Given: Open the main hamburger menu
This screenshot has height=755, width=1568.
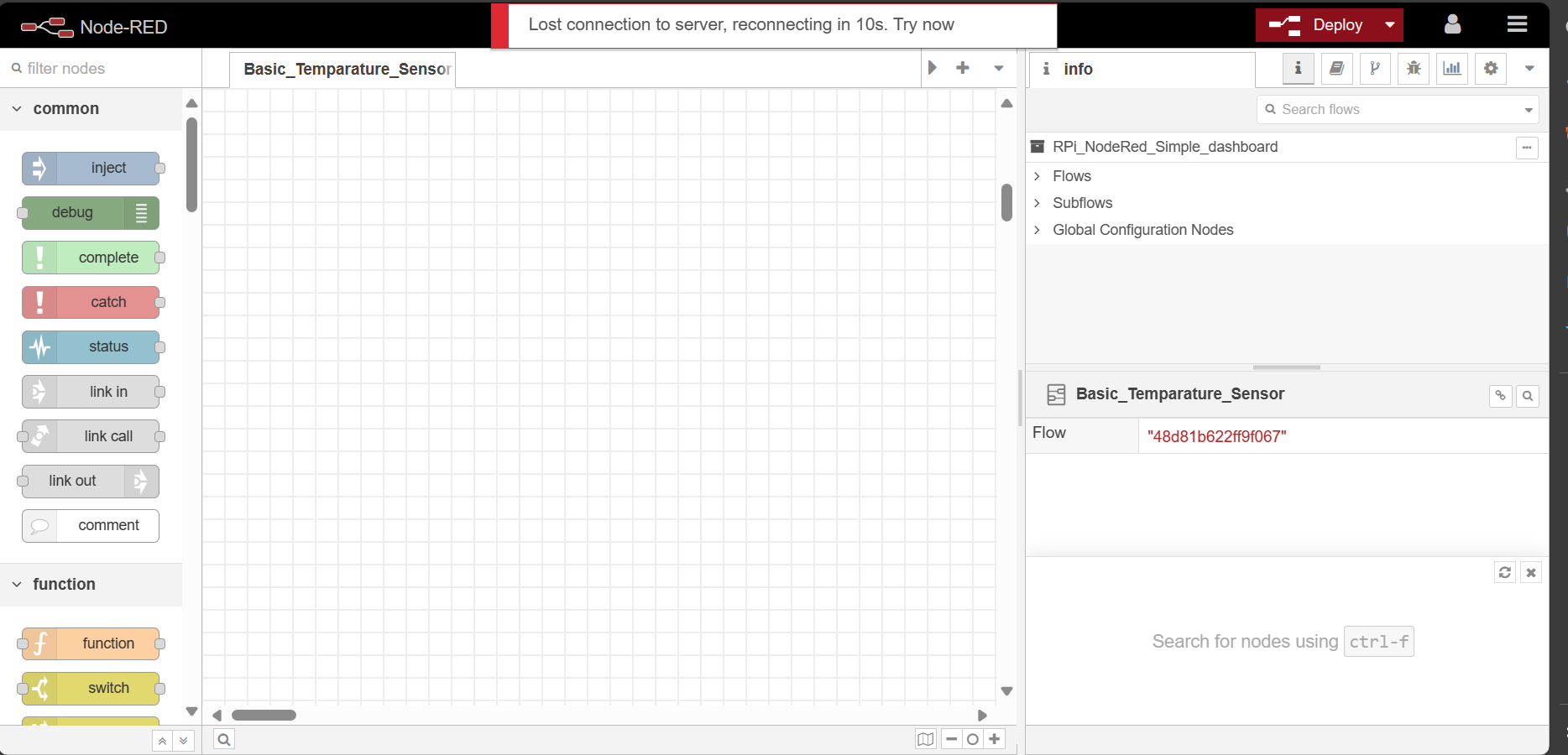Looking at the screenshot, I should pyautogui.click(x=1517, y=24).
